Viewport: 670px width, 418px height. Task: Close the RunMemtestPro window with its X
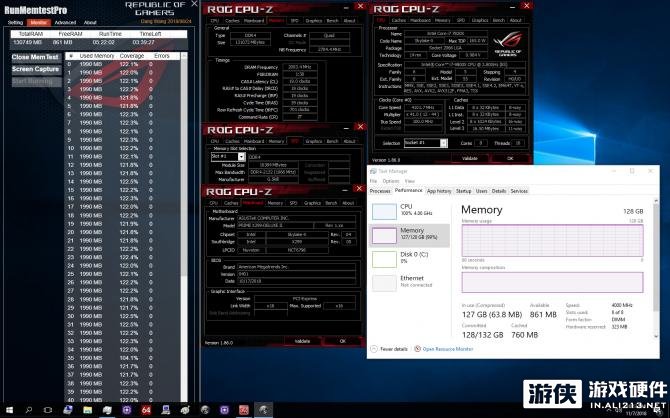[x=194, y=4]
